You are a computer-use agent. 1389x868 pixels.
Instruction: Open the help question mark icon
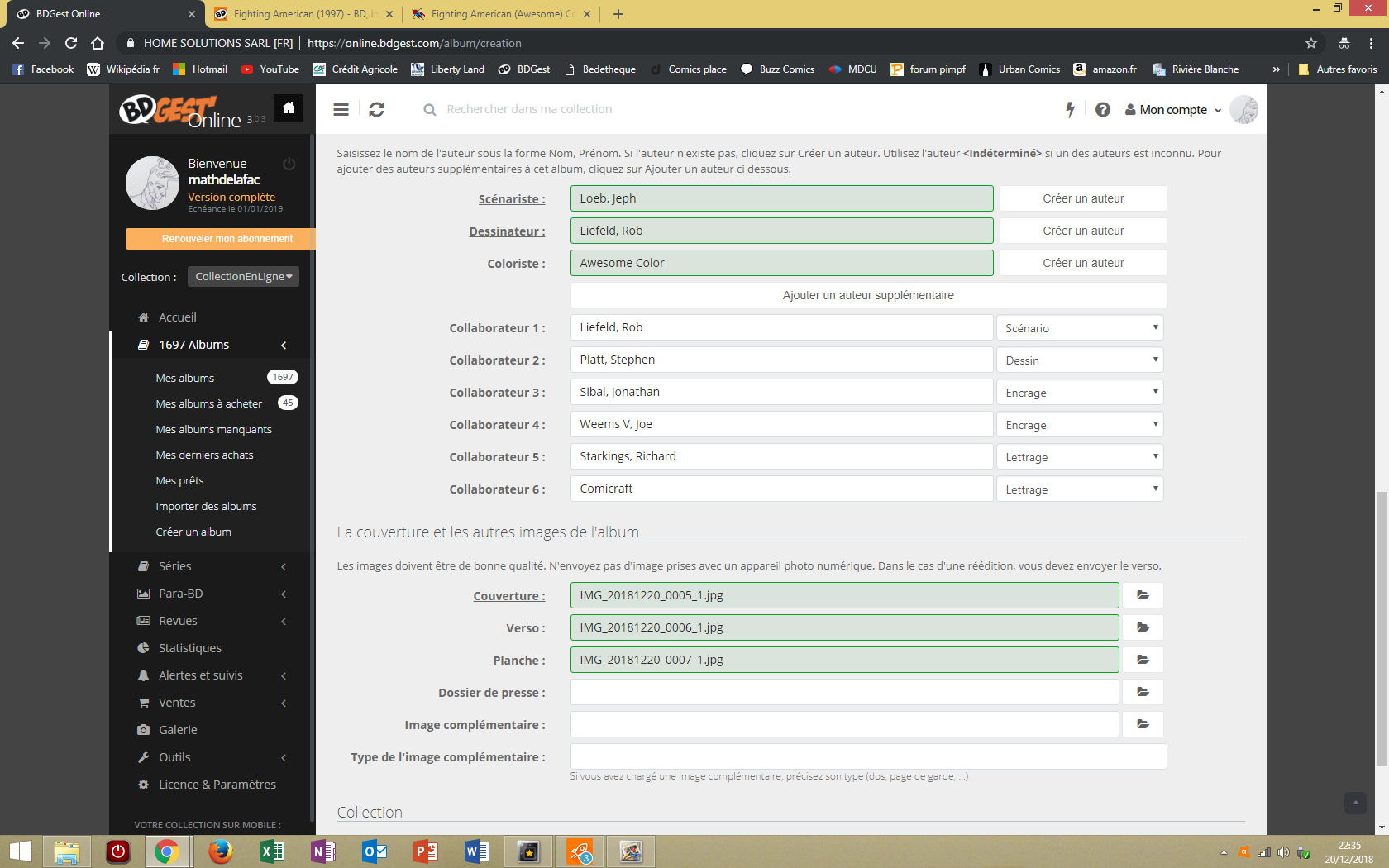[x=1102, y=109]
